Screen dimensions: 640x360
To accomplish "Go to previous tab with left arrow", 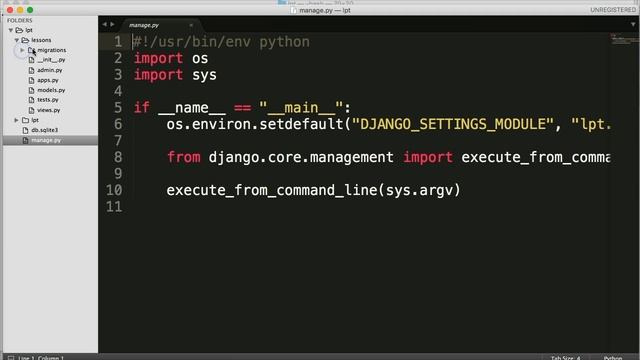I will 104,24.
